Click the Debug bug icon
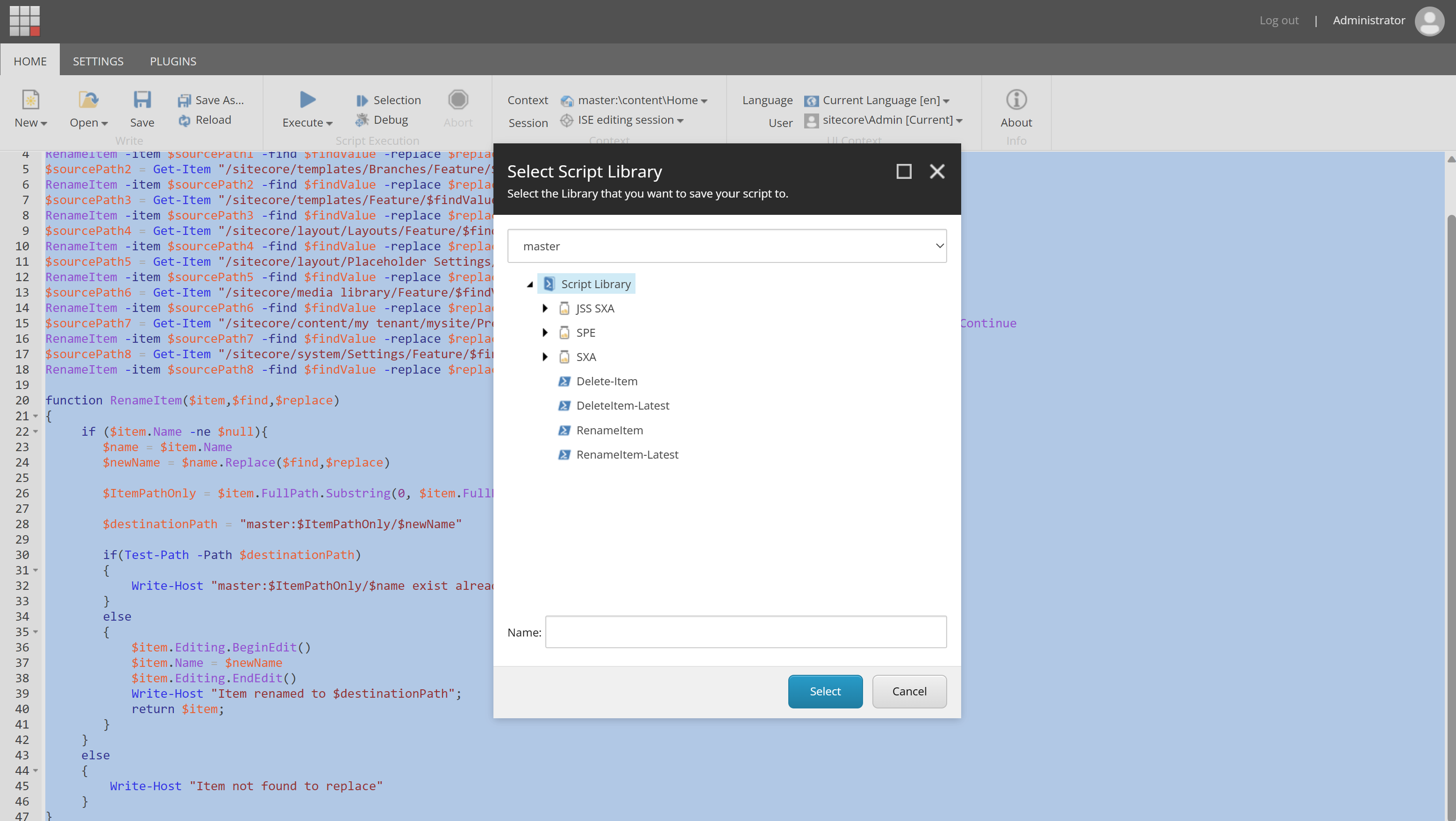The image size is (1456, 821). pos(362,120)
